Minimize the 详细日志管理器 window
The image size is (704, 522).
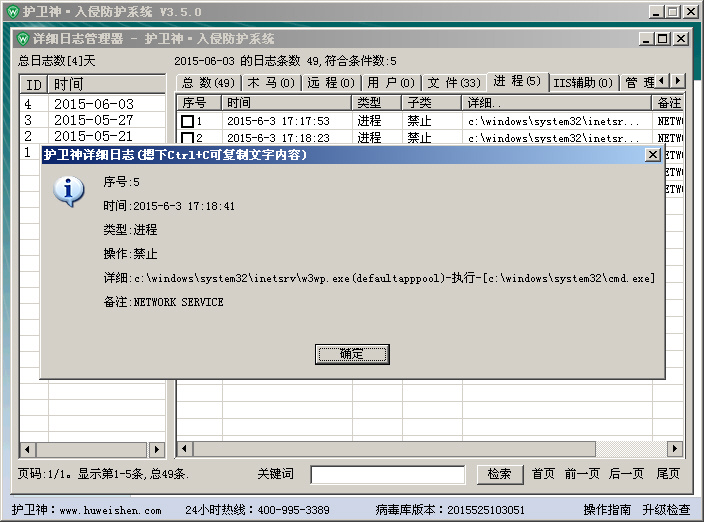(x=647, y=39)
